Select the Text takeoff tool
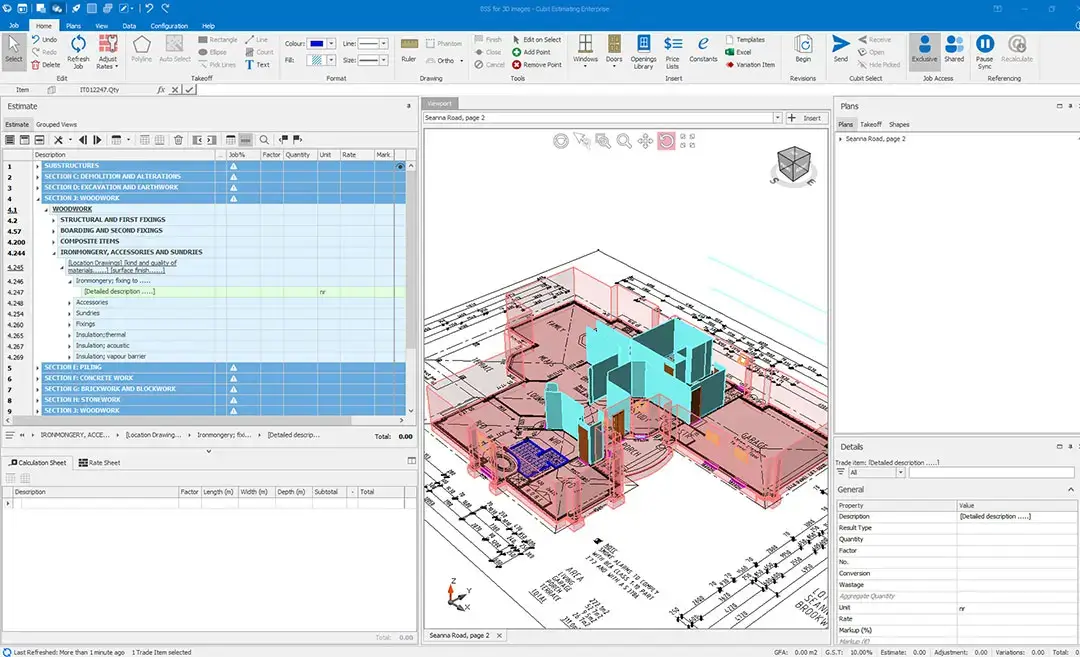1080x657 pixels. tap(257, 65)
